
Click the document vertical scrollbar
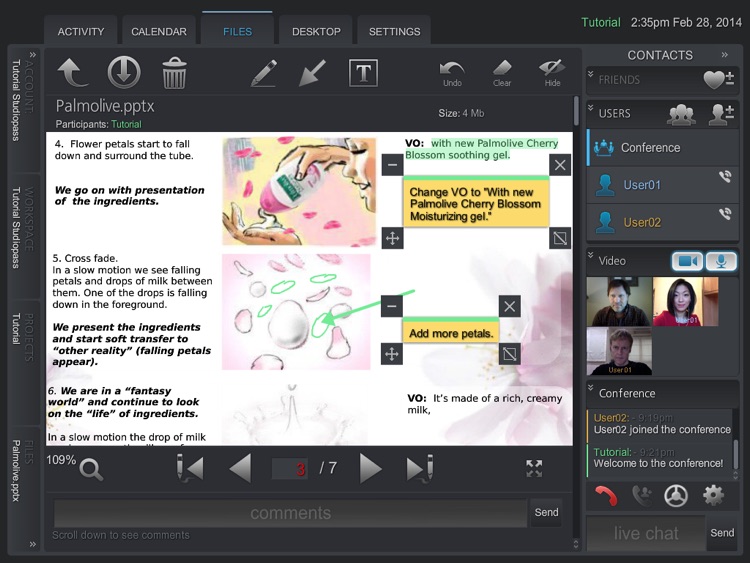pos(575,111)
